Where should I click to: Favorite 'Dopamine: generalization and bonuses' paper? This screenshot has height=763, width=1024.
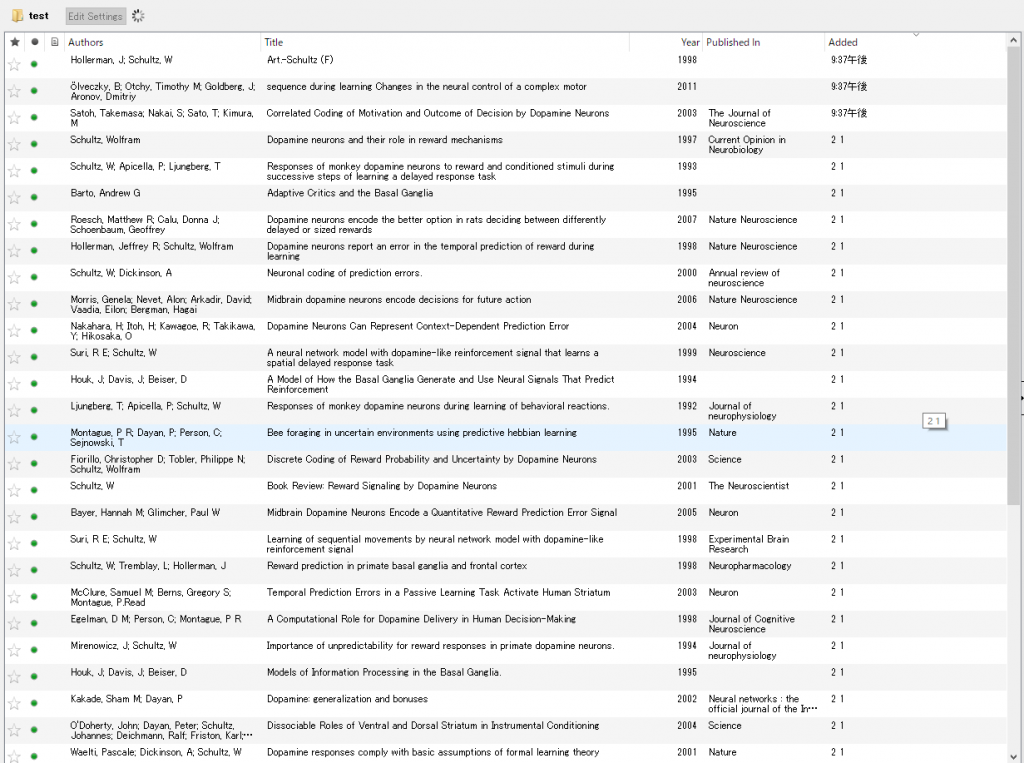pyautogui.click(x=14, y=704)
